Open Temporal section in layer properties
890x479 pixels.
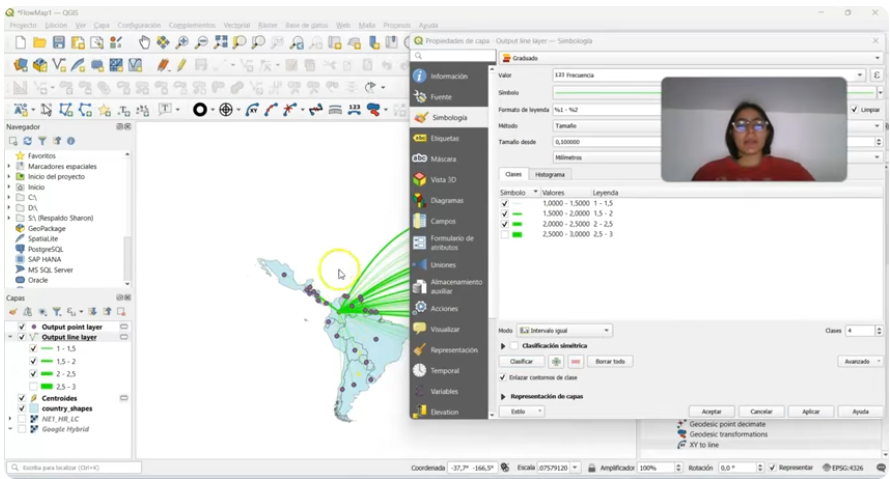[448, 371]
